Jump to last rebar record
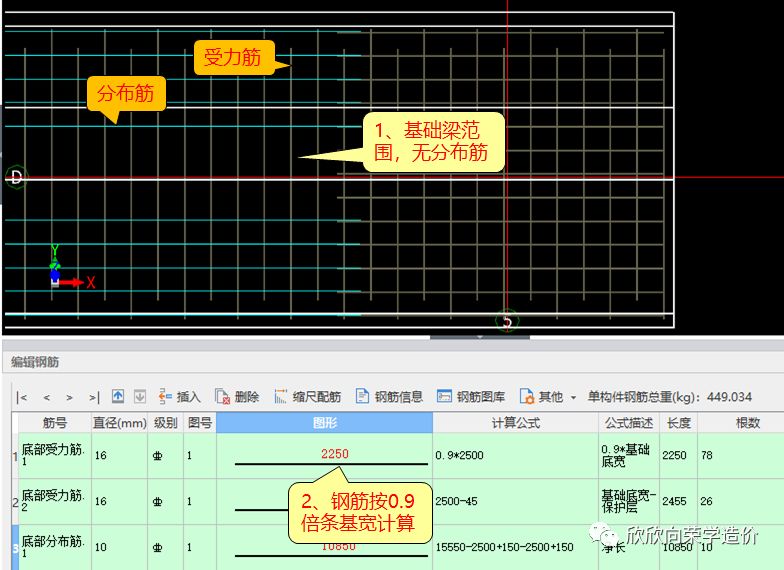 click(94, 398)
